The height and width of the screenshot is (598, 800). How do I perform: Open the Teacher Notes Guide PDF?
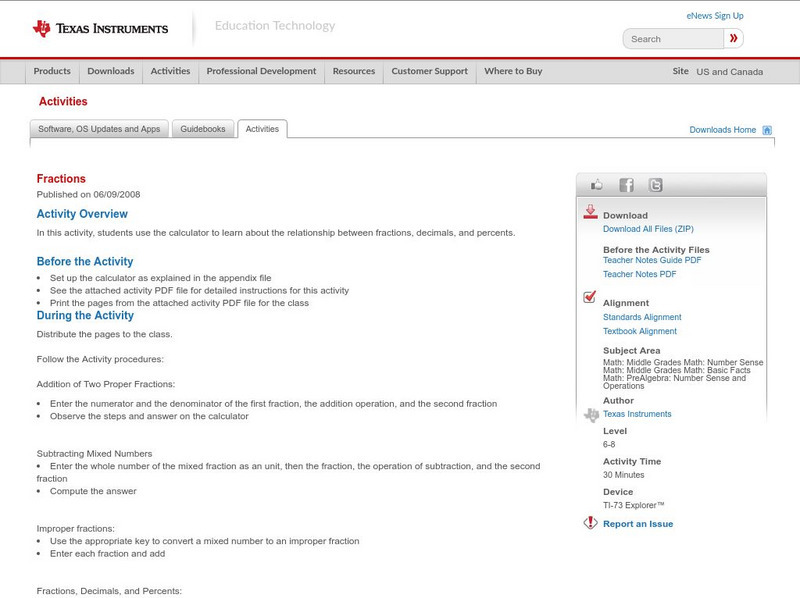click(x=652, y=260)
